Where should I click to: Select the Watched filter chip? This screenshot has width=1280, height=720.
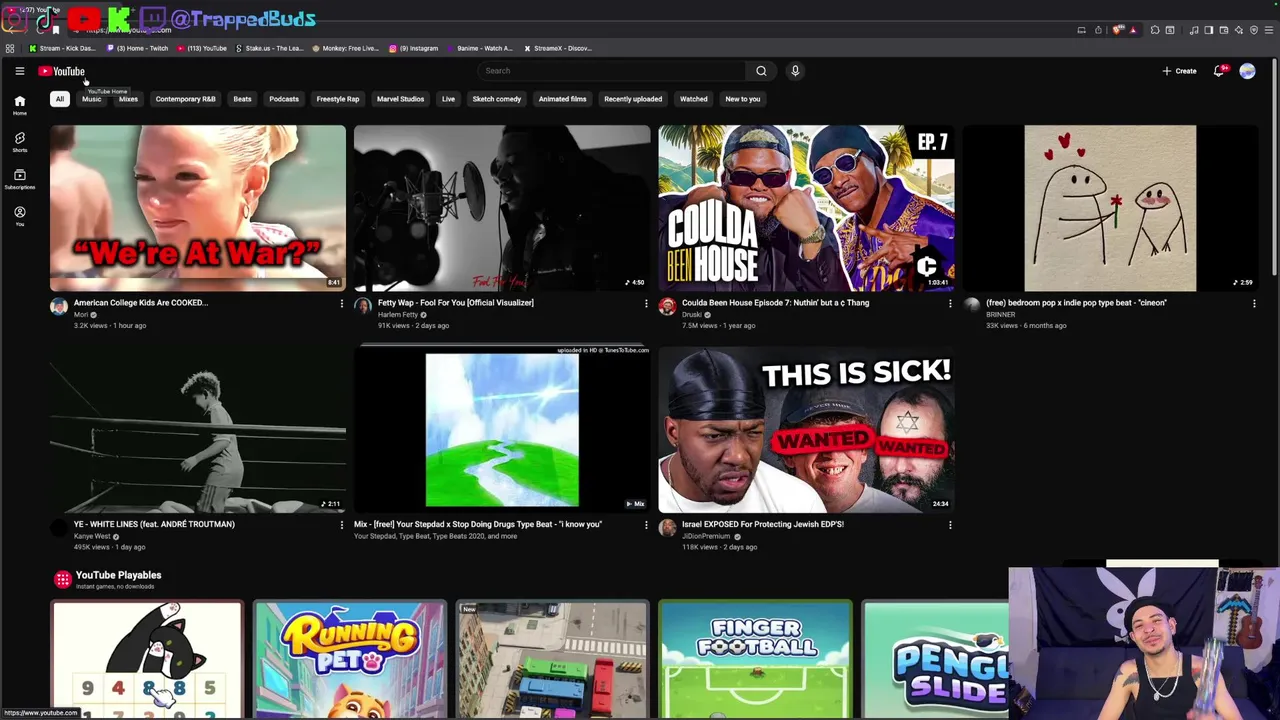coord(693,99)
